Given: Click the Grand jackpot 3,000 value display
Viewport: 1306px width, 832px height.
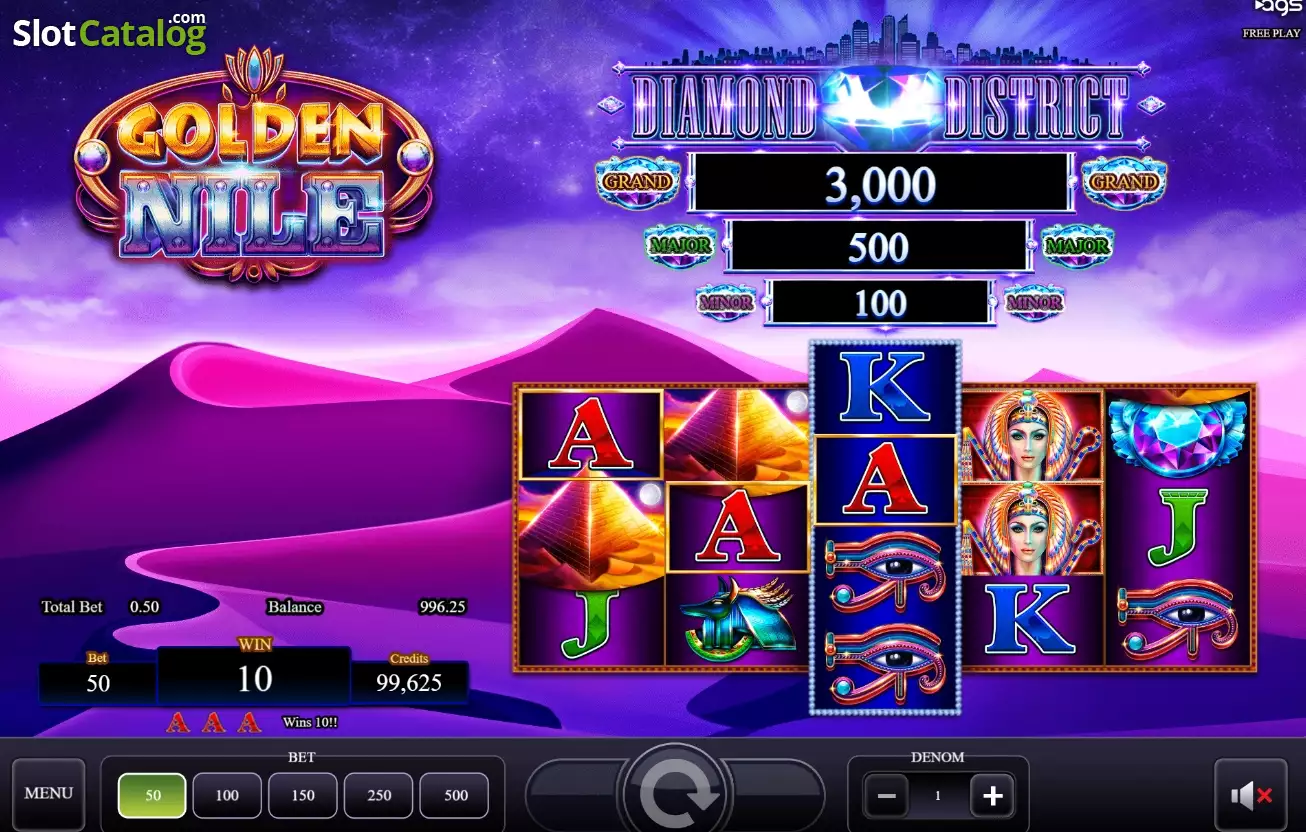Looking at the screenshot, I should tap(881, 183).
